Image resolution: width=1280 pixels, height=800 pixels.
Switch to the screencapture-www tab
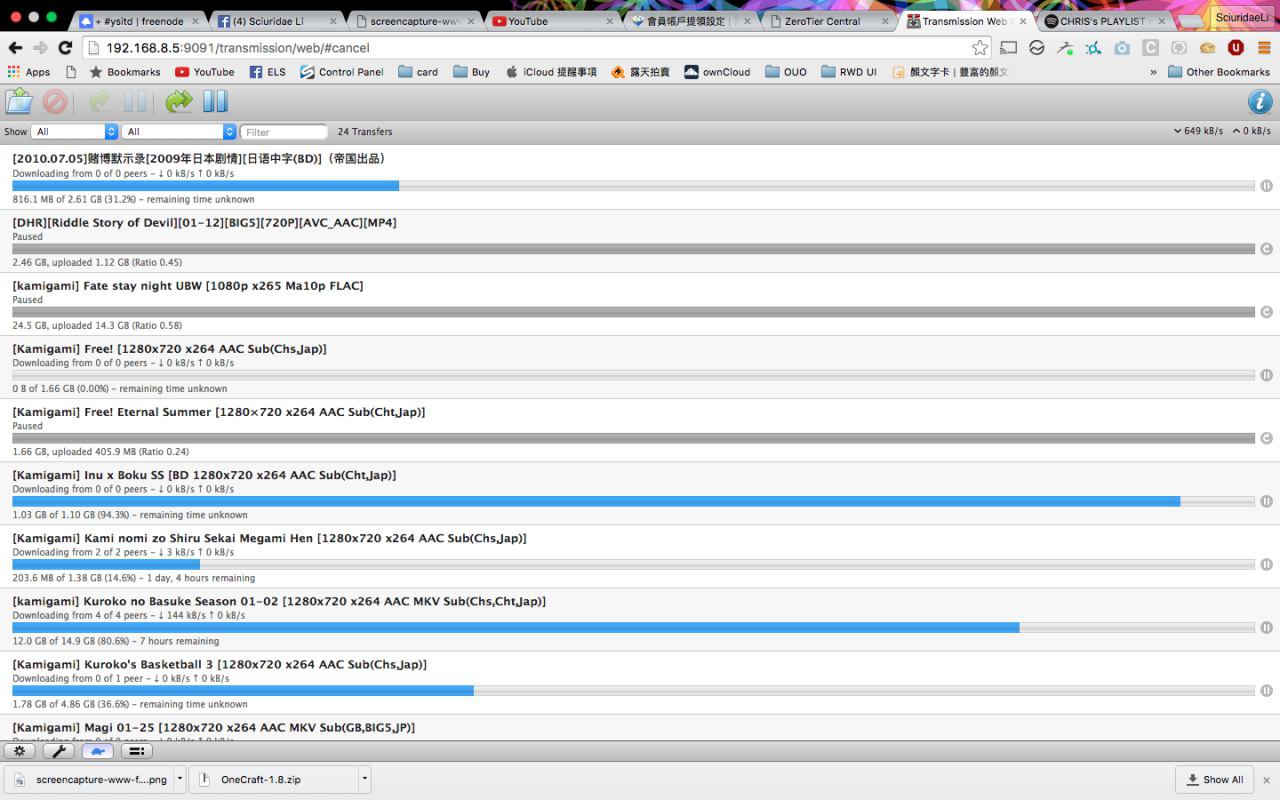click(413, 21)
